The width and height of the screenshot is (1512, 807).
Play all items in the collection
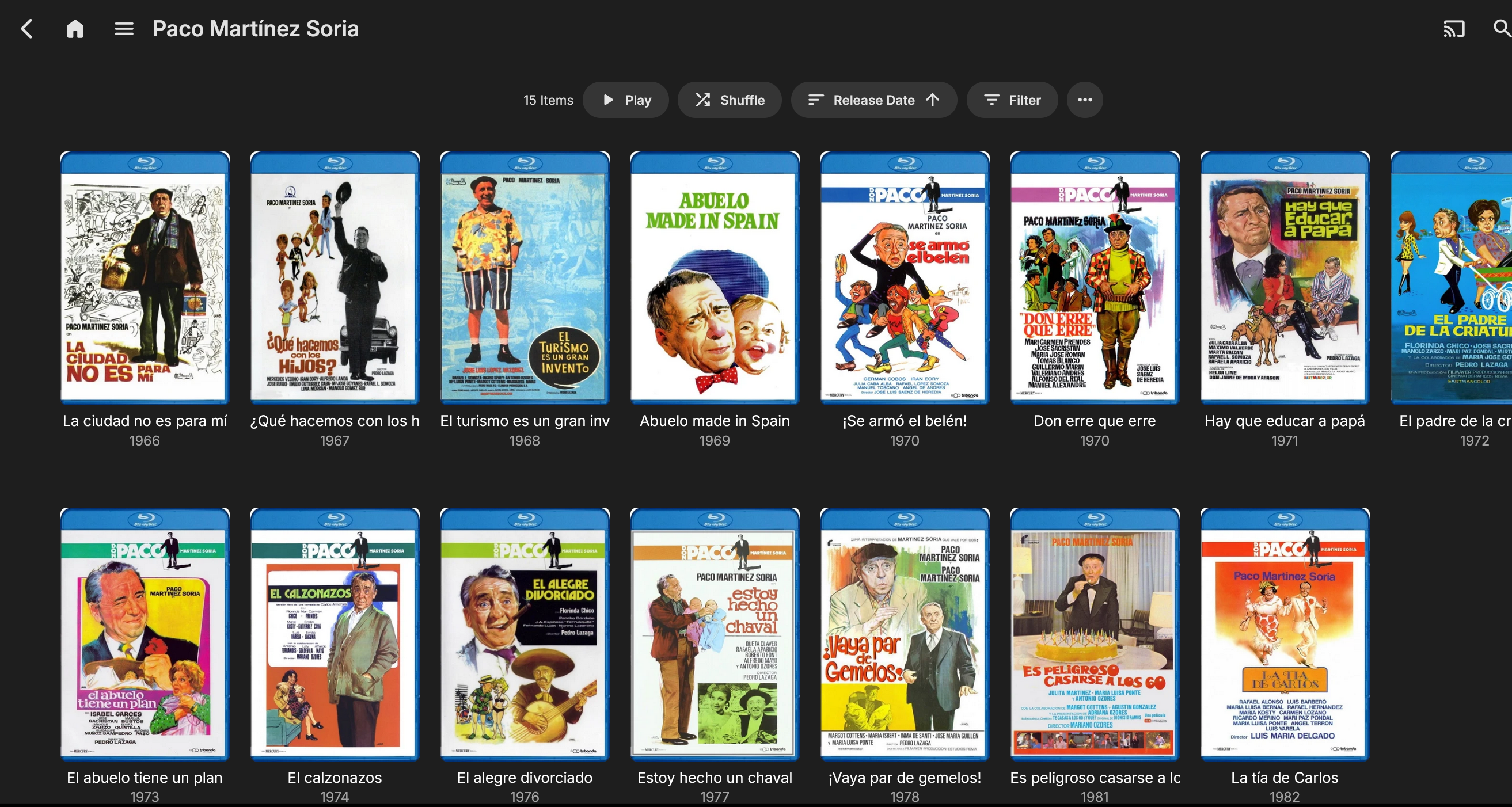click(626, 100)
